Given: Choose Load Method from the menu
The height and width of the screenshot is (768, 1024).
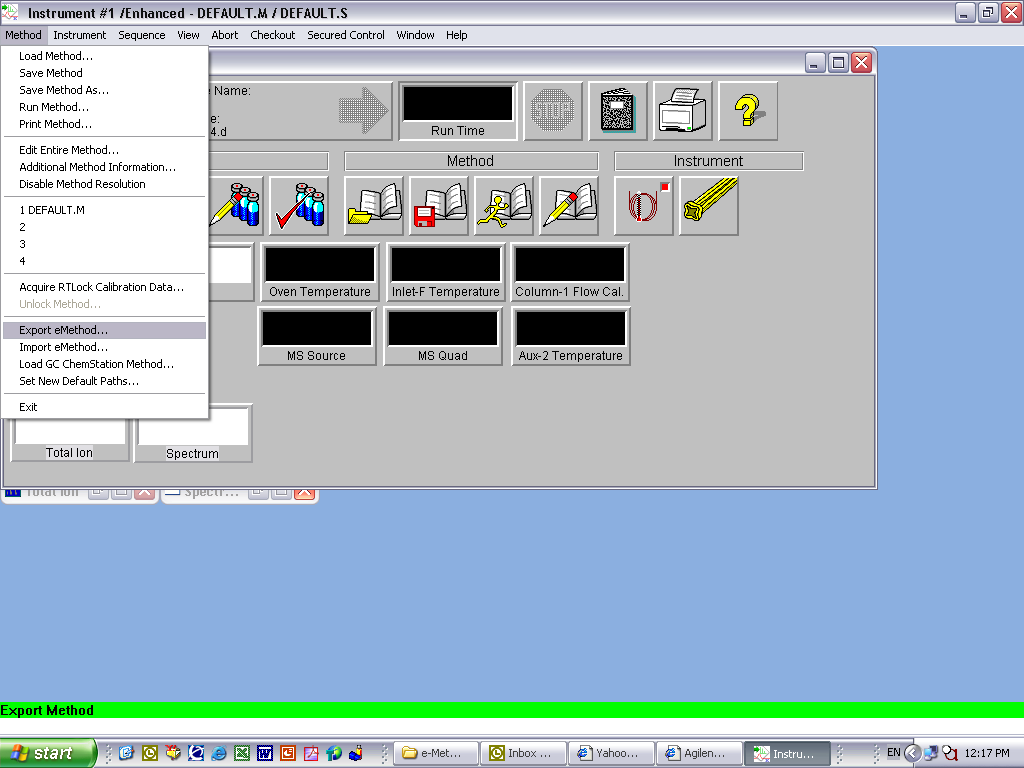Looking at the screenshot, I should click(56, 56).
